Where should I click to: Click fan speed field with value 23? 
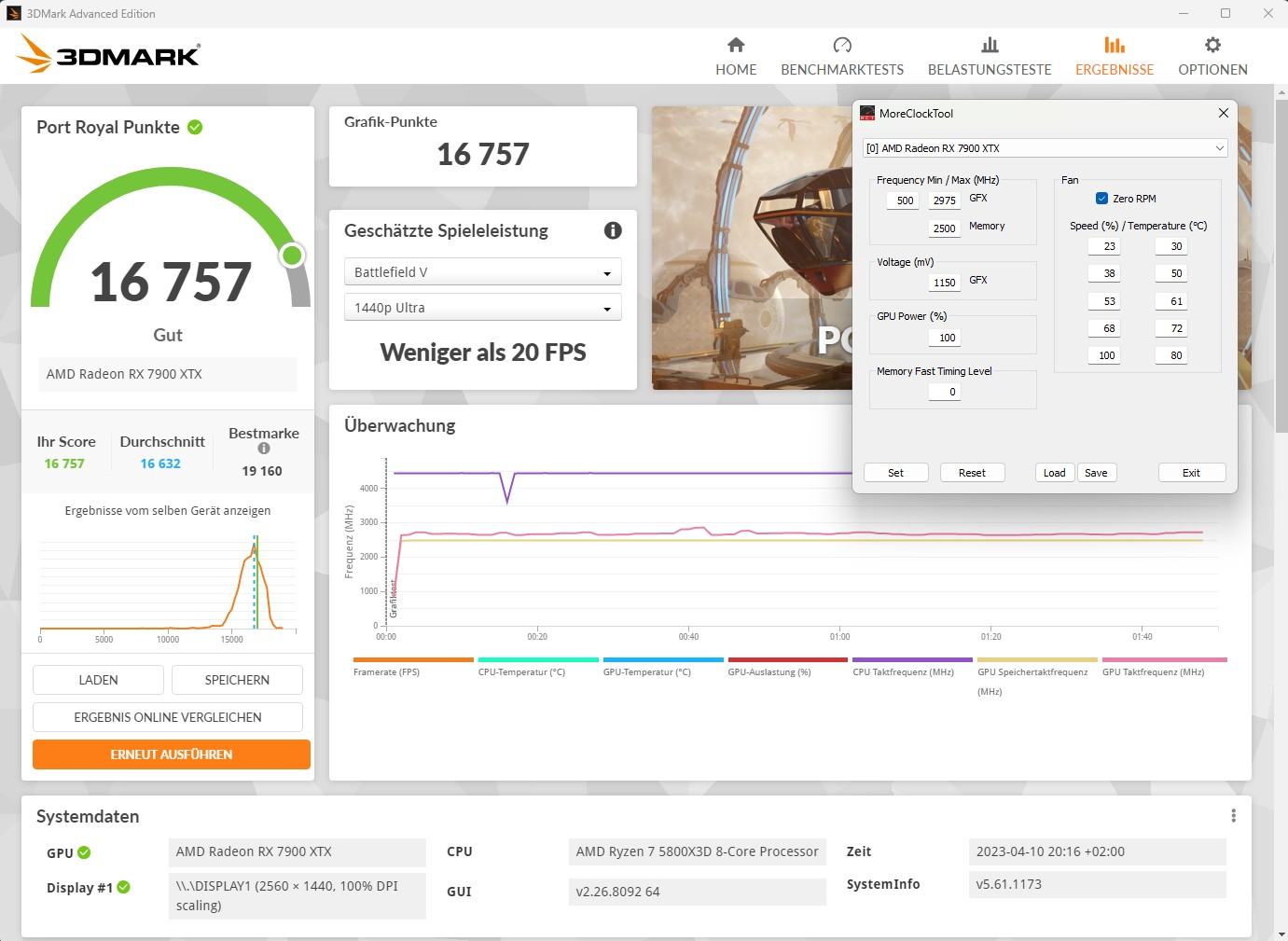pos(1103,246)
